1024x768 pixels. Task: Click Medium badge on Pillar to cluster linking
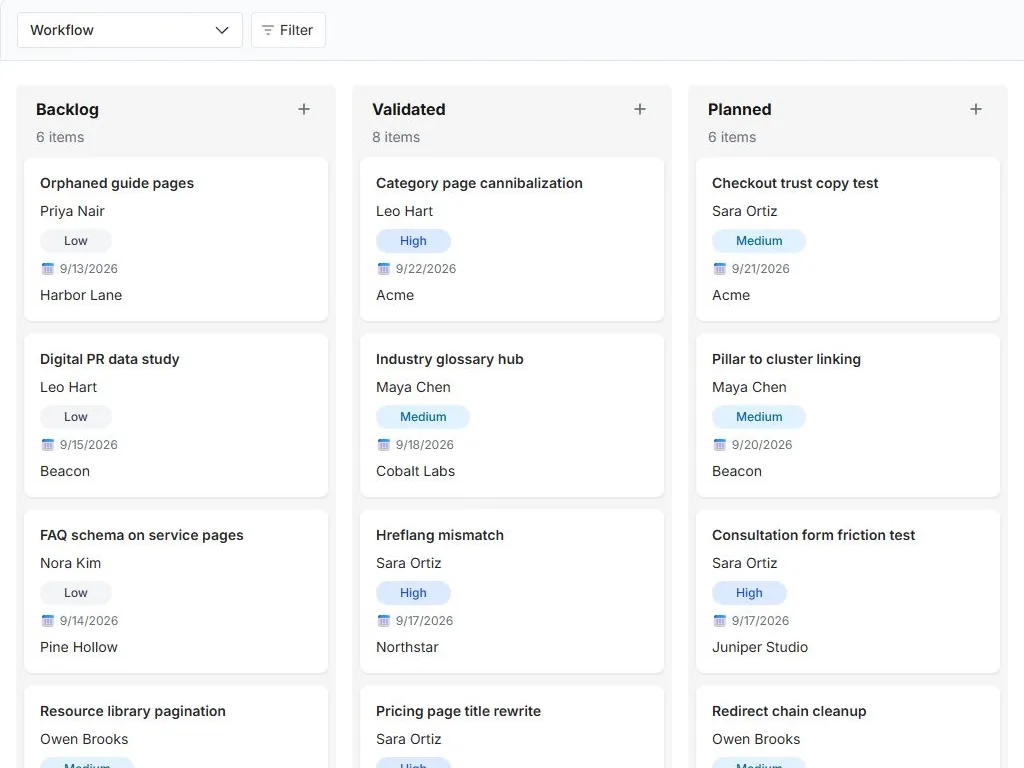tap(759, 417)
